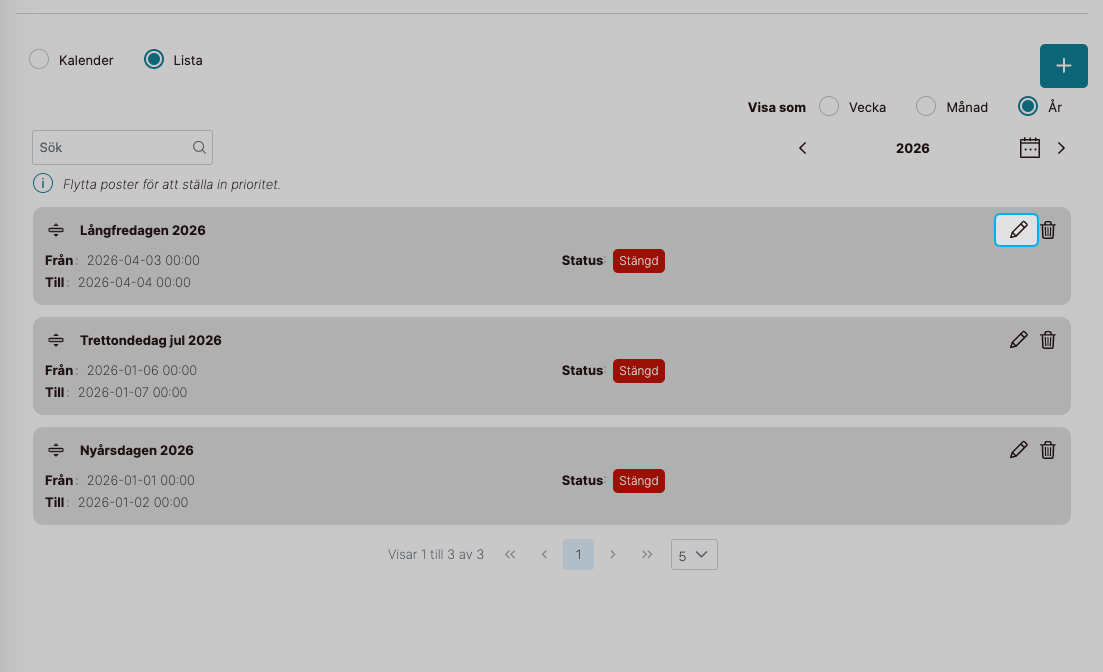Viewport: 1103px width, 672px height.
Task: Open the calendar date picker icon
Action: tap(1029, 148)
